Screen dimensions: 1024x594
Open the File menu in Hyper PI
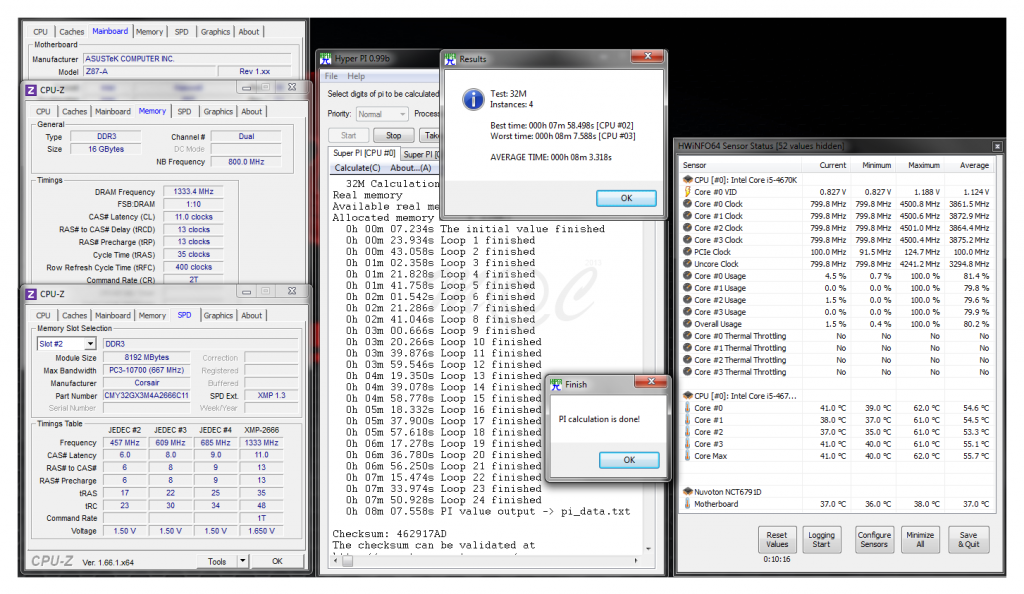point(330,75)
